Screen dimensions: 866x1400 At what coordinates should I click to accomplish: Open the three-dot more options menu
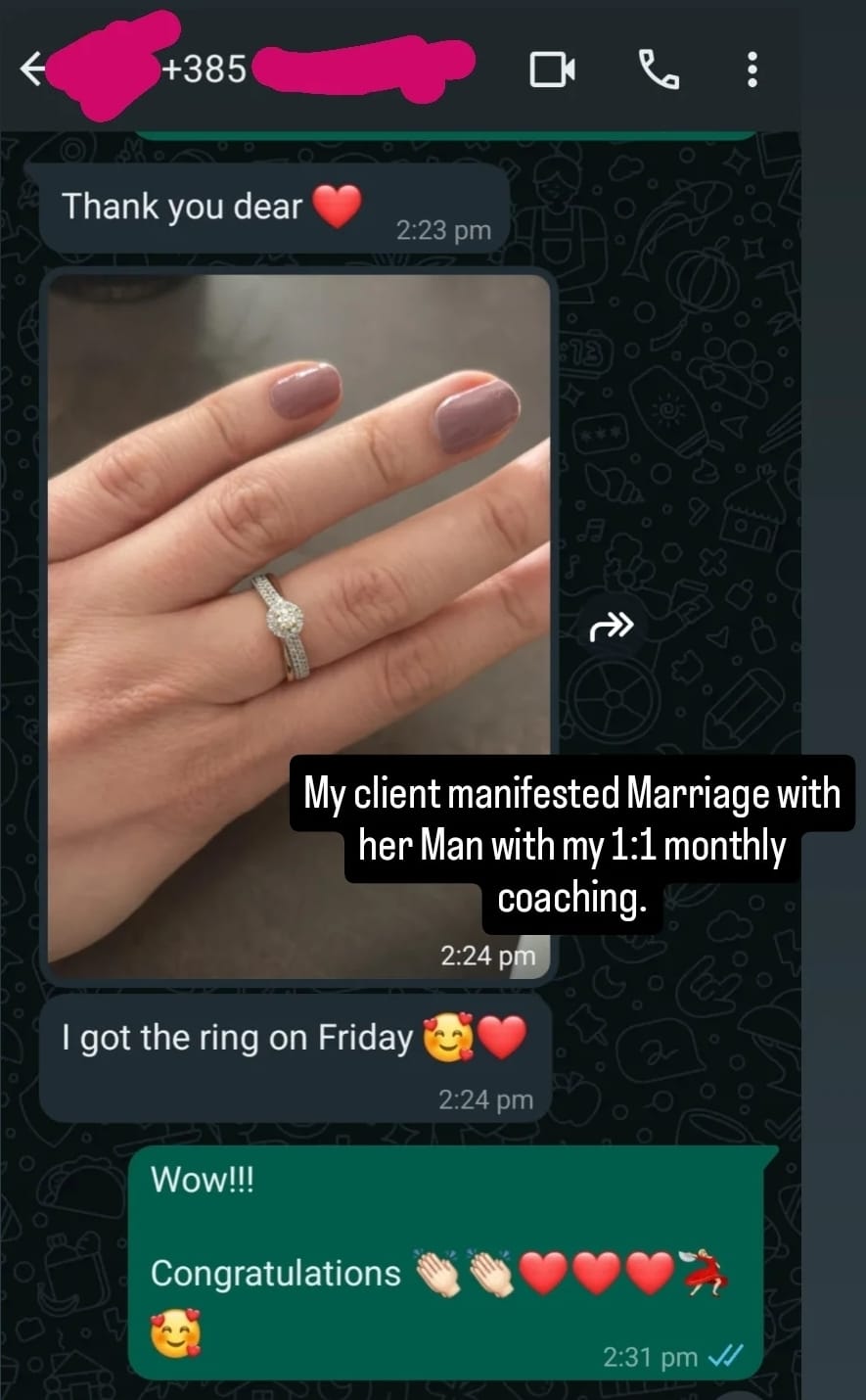[752, 70]
